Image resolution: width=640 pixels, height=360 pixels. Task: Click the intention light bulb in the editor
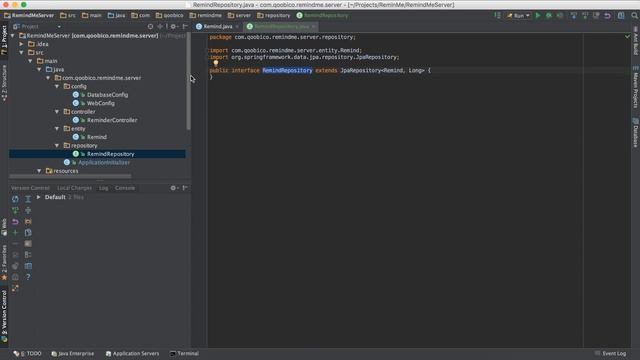pyautogui.click(x=216, y=63)
